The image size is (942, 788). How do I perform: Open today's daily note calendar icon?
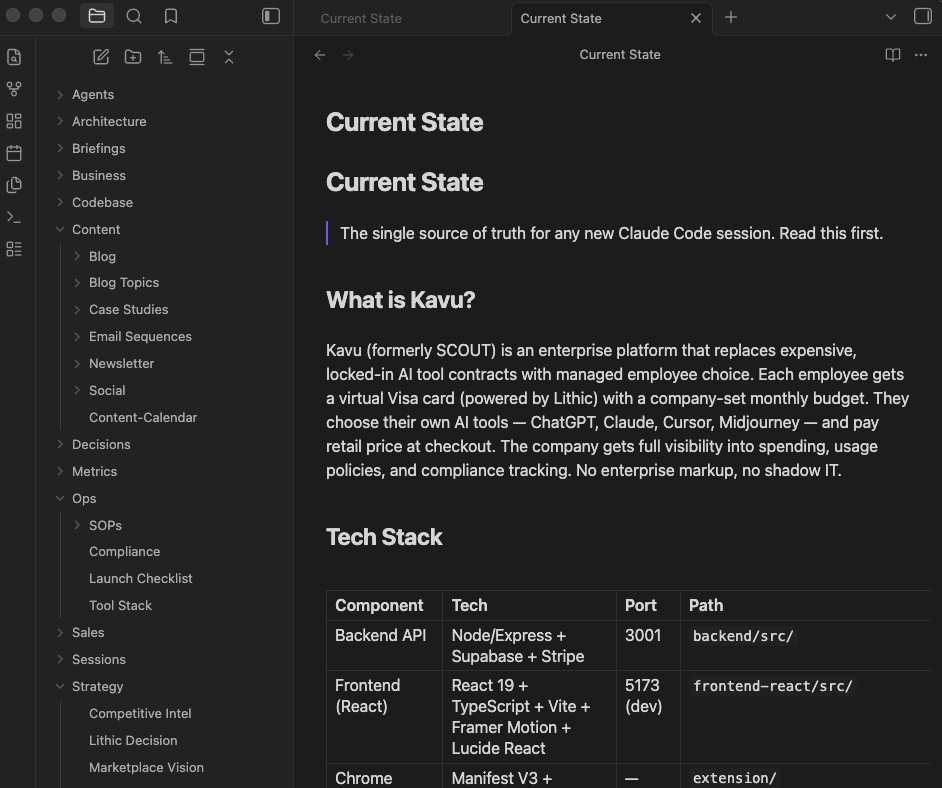tap(14, 153)
